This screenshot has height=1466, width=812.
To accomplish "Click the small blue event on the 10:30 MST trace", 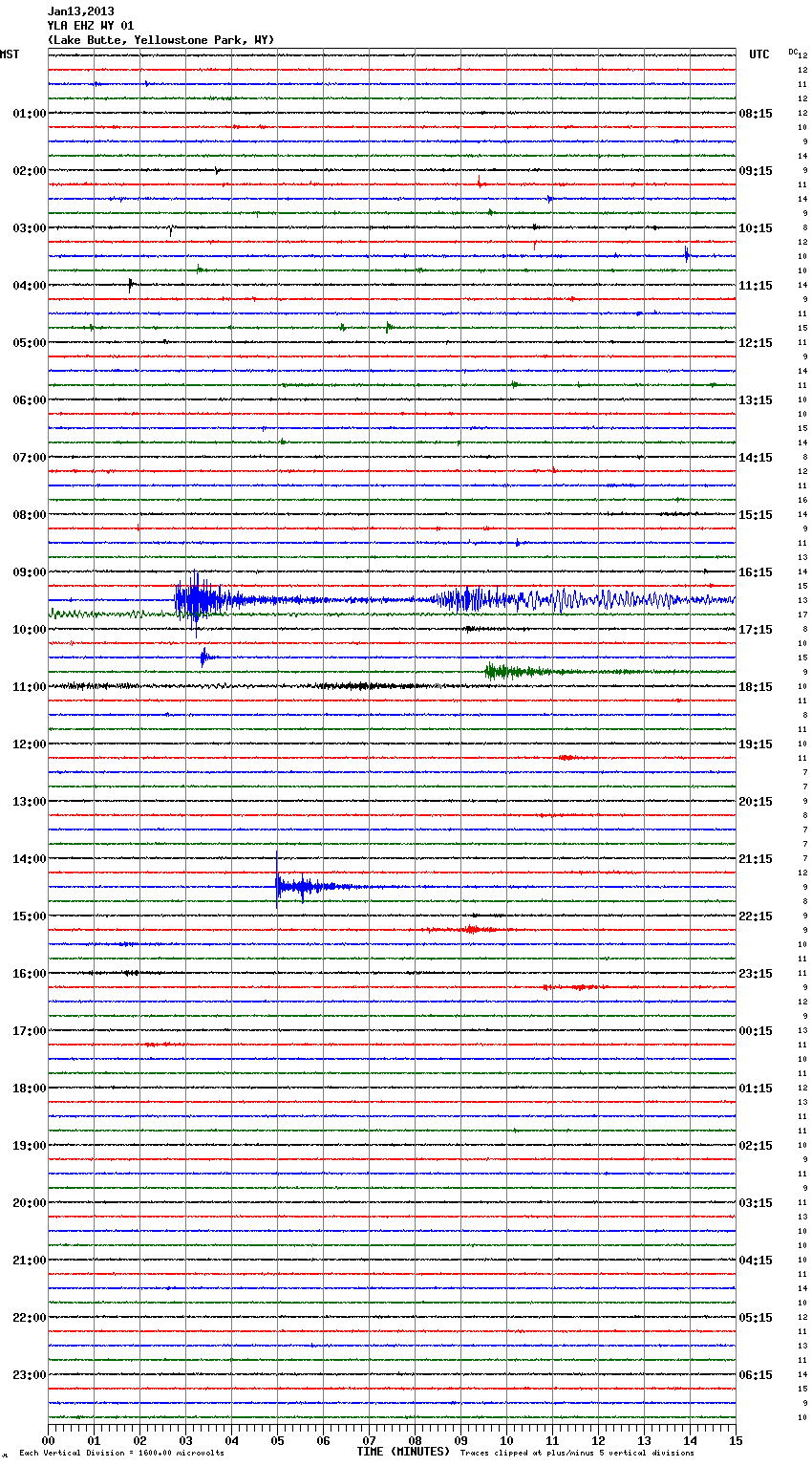I will 204,657.
